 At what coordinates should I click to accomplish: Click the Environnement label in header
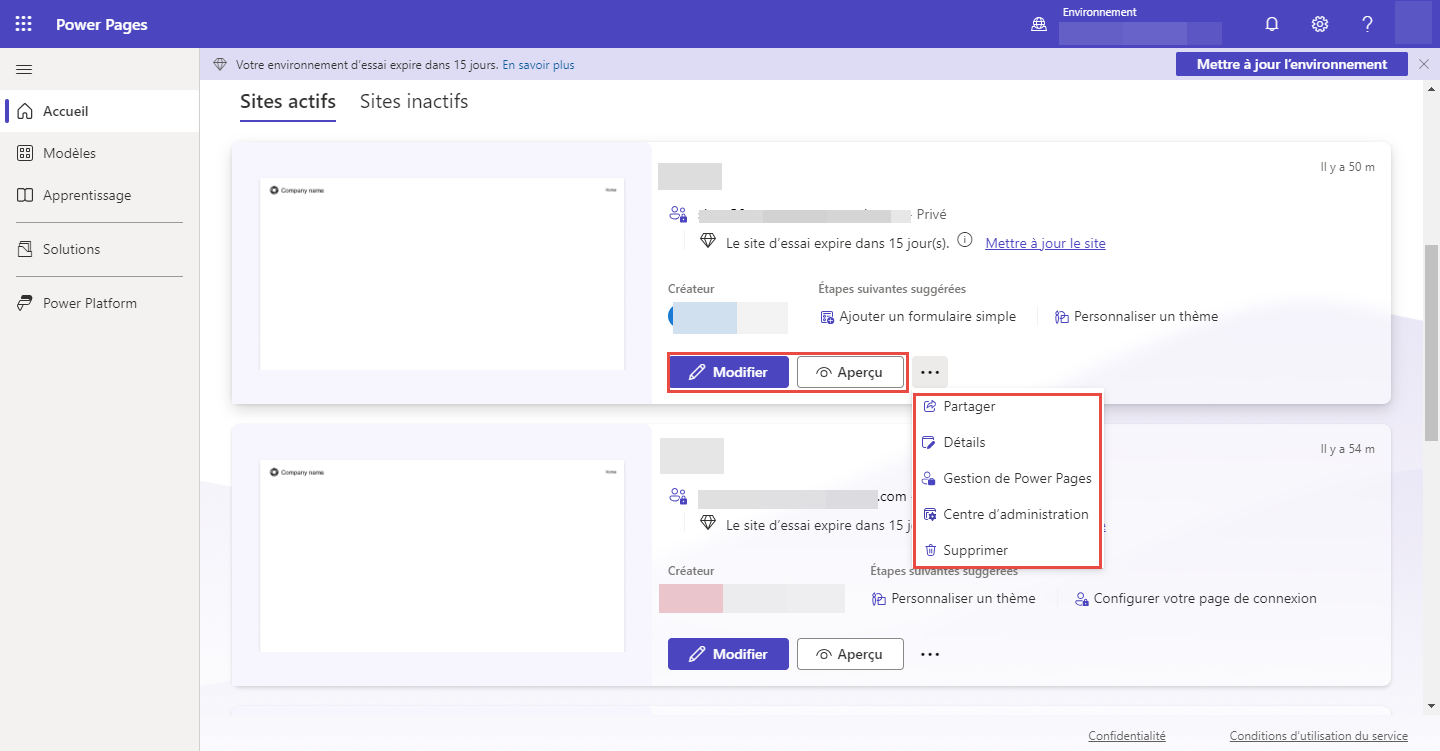pyautogui.click(x=1099, y=12)
